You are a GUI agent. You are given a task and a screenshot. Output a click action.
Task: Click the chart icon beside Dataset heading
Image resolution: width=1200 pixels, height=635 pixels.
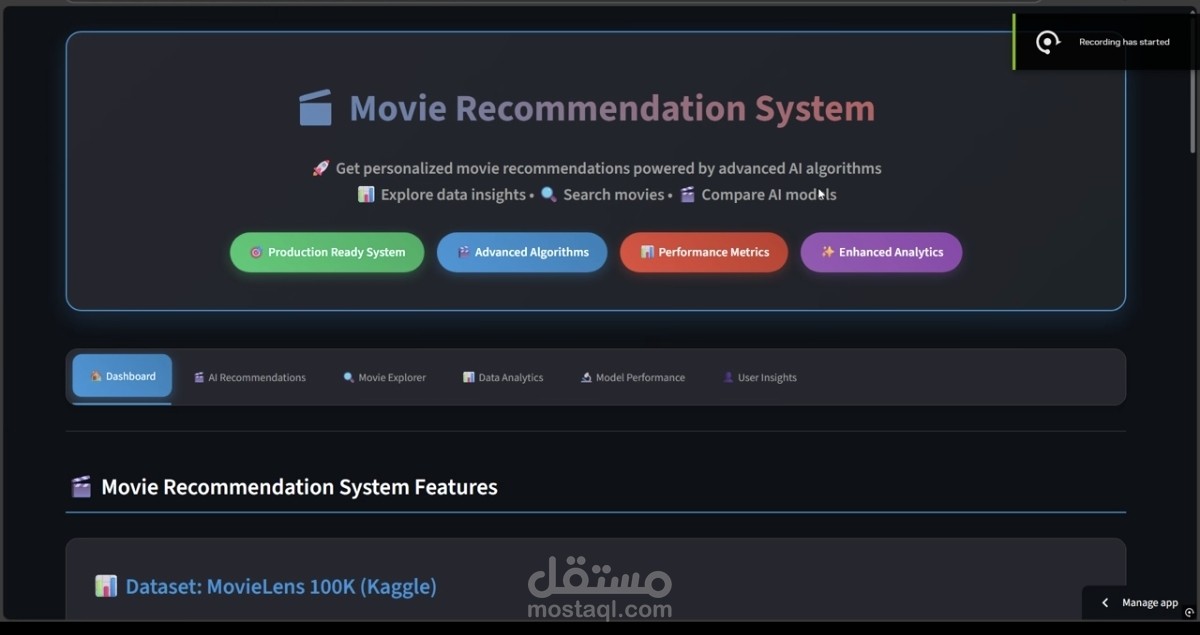tap(106, 586)
